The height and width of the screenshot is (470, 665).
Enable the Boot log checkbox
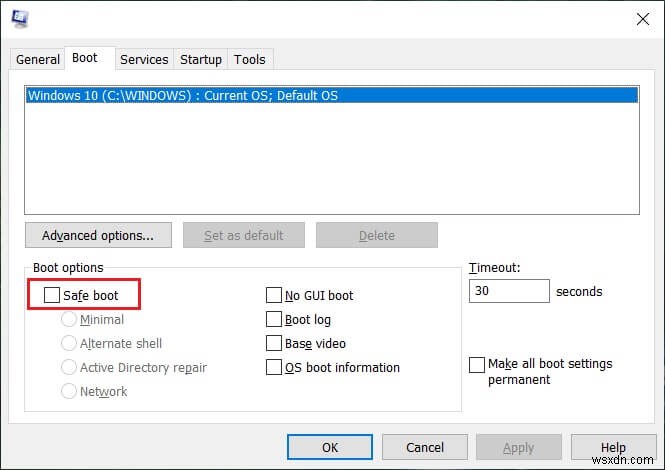pyautogui.click(x=274, y=320)
